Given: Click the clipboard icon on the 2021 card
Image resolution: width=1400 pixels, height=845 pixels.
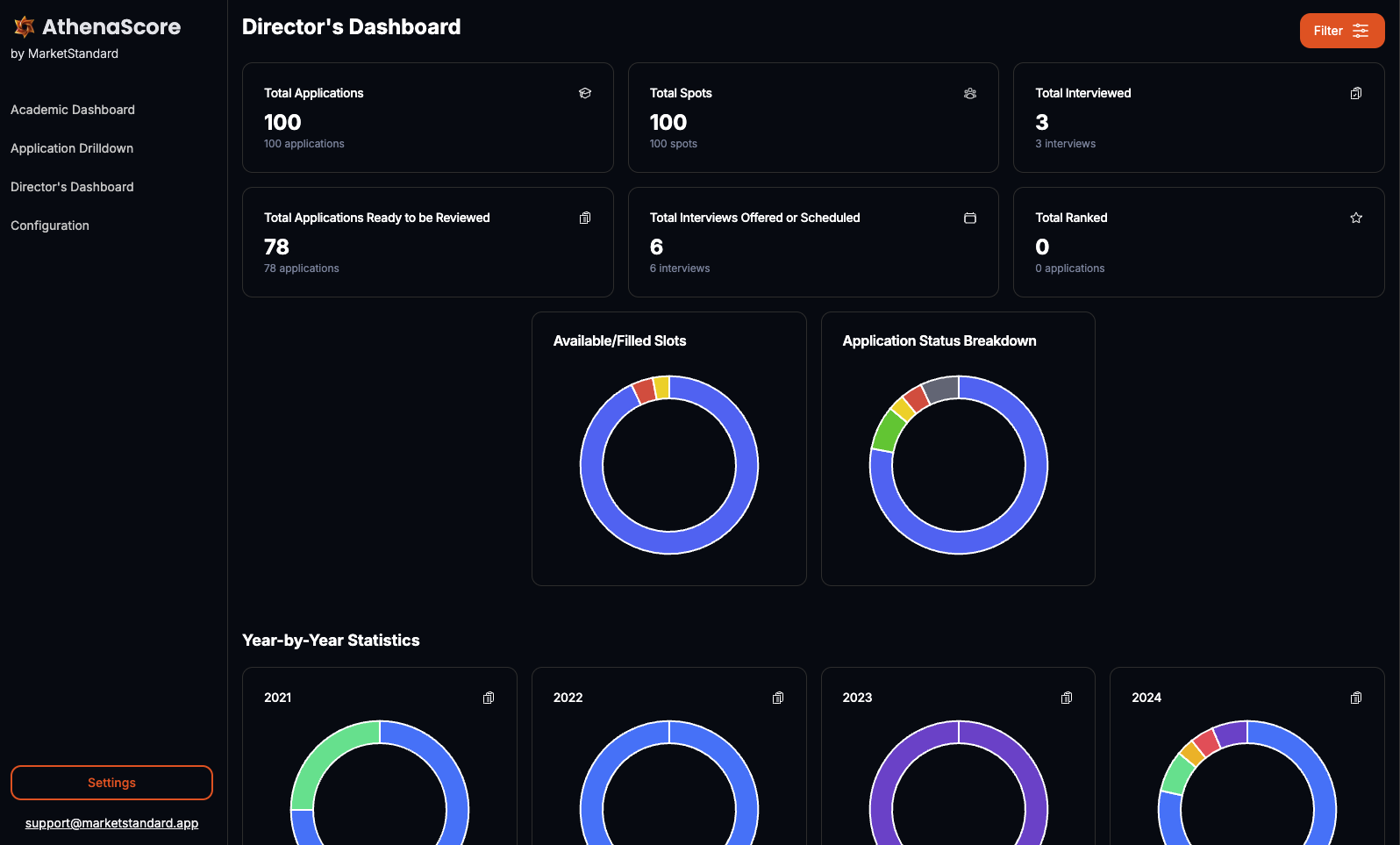Looking at the screenshot, I should click(489, 698).
